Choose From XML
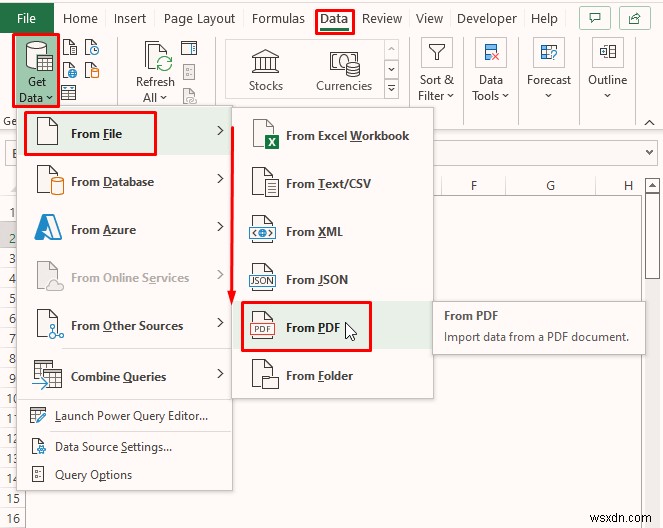This screenshot has width=663, height=528. point(332,232)
